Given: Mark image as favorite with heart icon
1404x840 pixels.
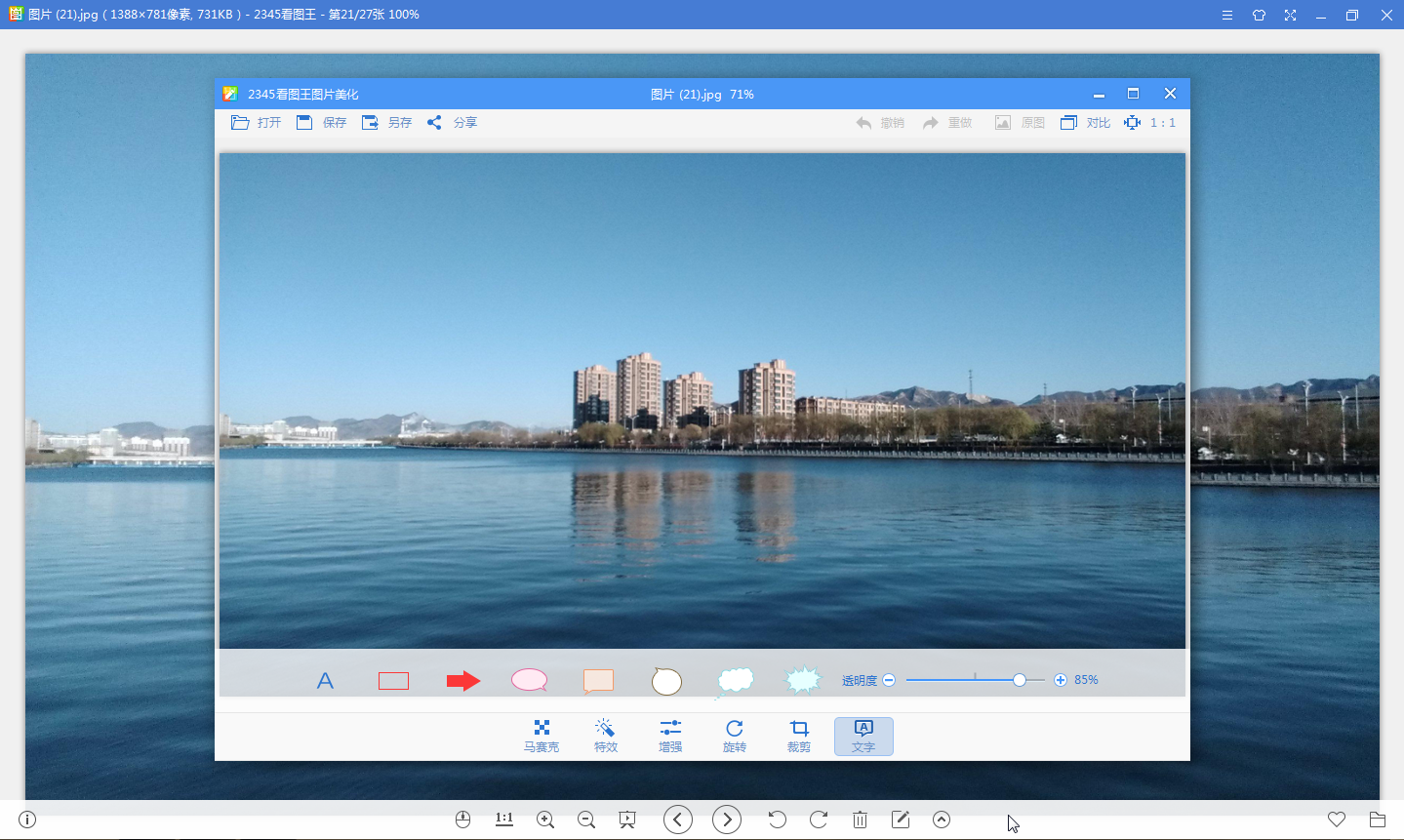Looking at the screenshot, I should [x=1337, y=820].
